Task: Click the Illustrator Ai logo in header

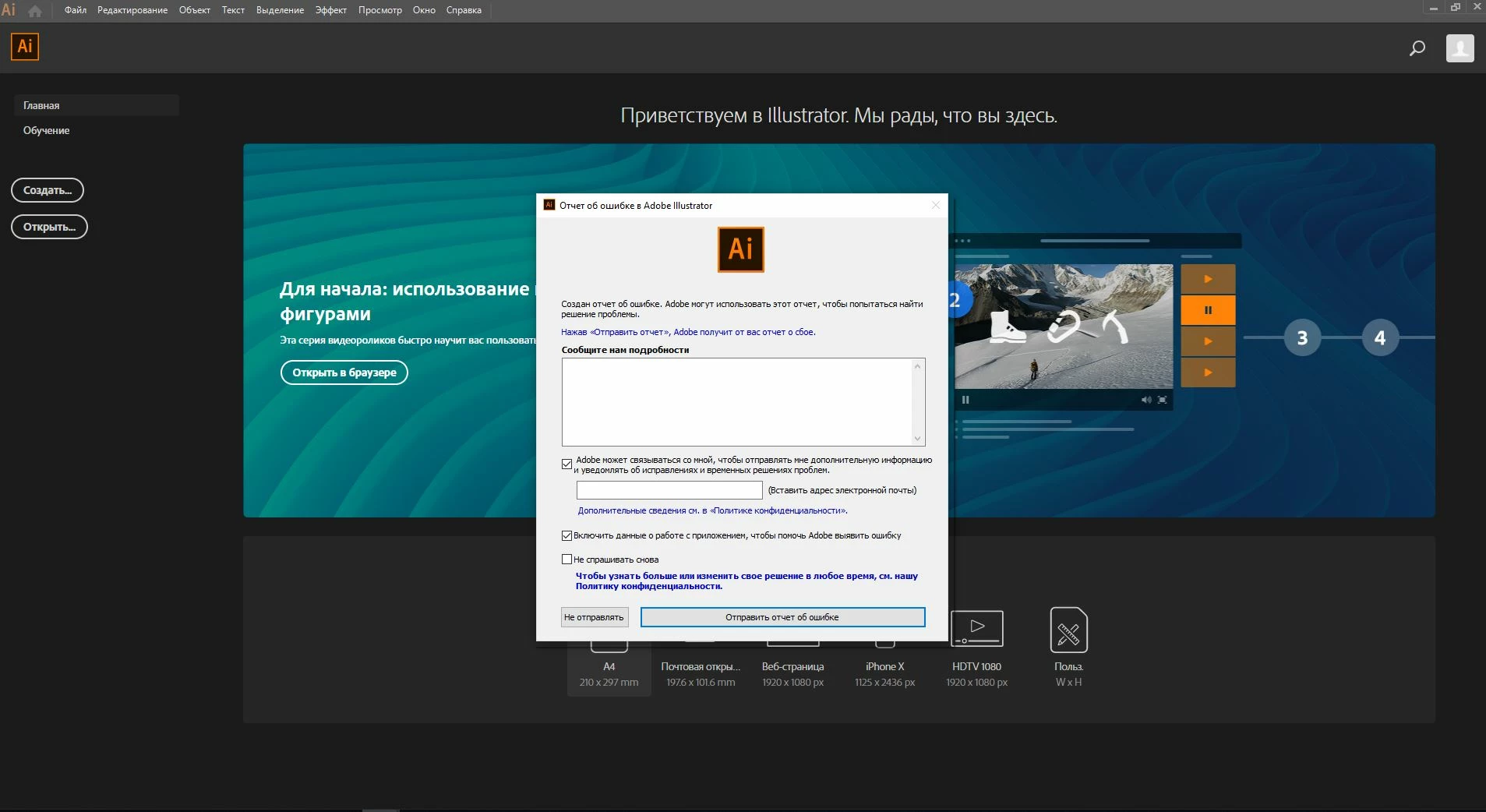Action: click(x=25, y=47)
